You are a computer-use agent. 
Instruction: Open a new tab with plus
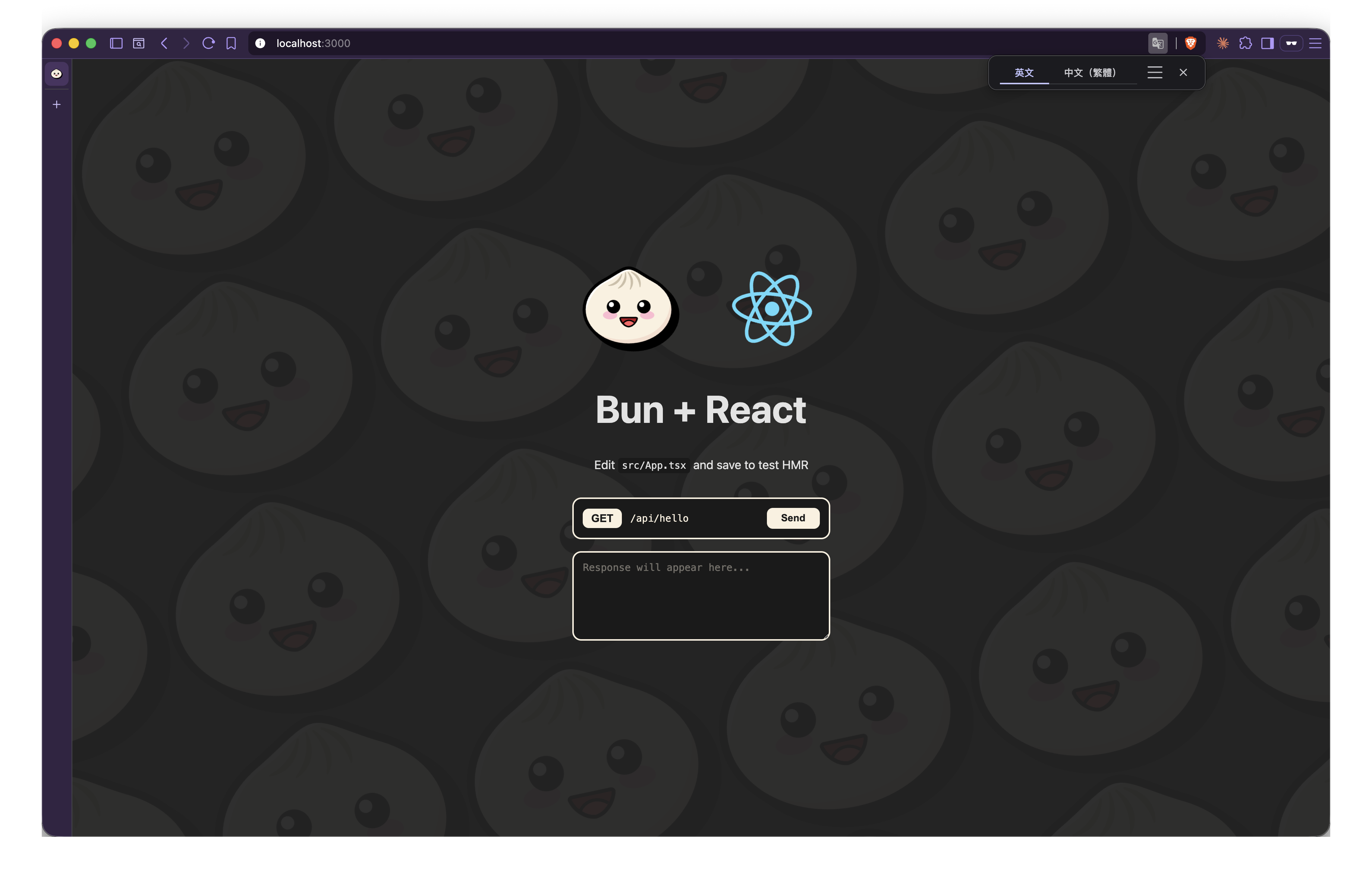pos(57,104)
